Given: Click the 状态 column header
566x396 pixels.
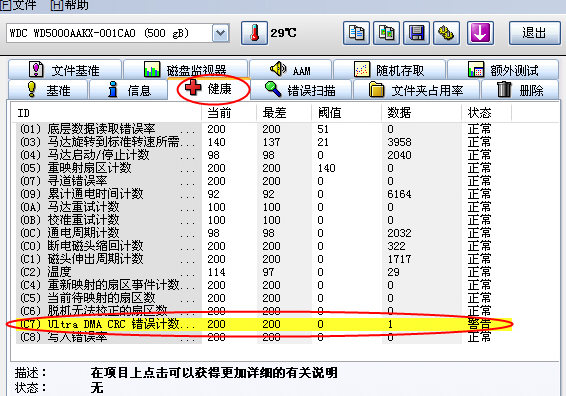Looking at the screenshot, I should pyautogui.click(x=487, y=113).
